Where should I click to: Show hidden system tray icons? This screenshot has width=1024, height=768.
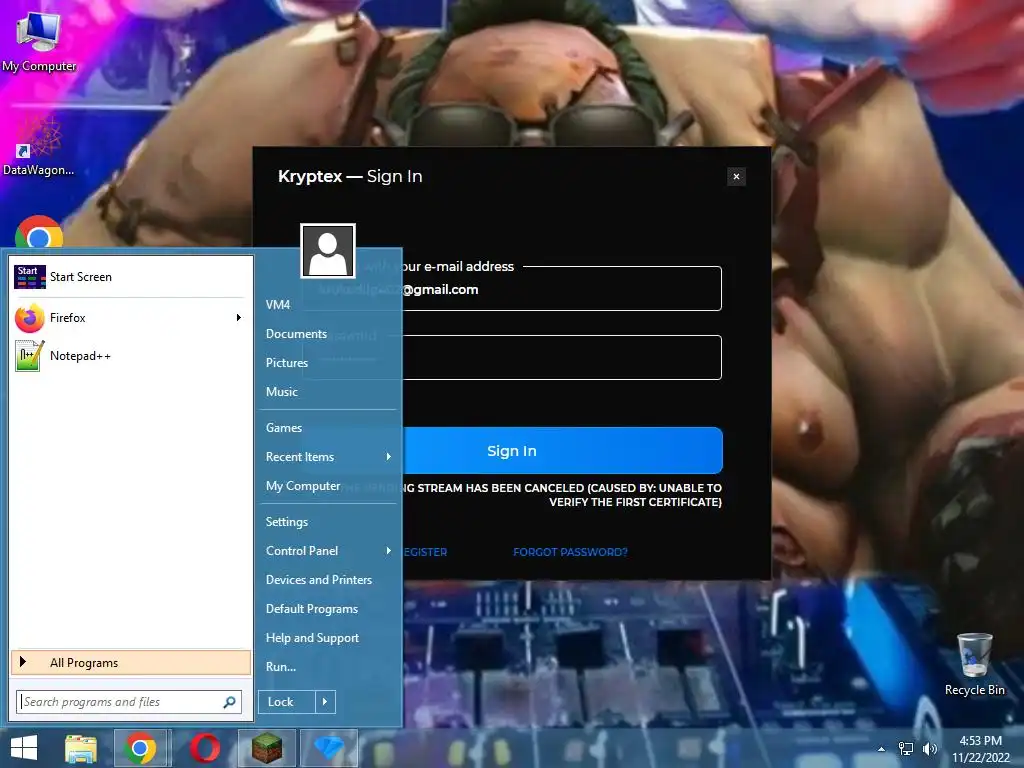click(882, 749)
